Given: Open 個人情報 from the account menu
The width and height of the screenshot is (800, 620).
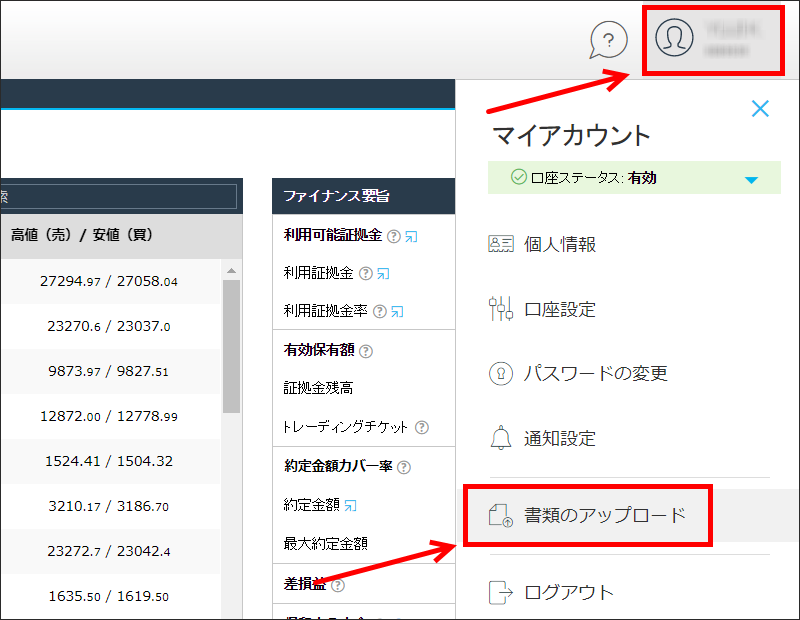Looking at the screenshot, I should (560, 244).
